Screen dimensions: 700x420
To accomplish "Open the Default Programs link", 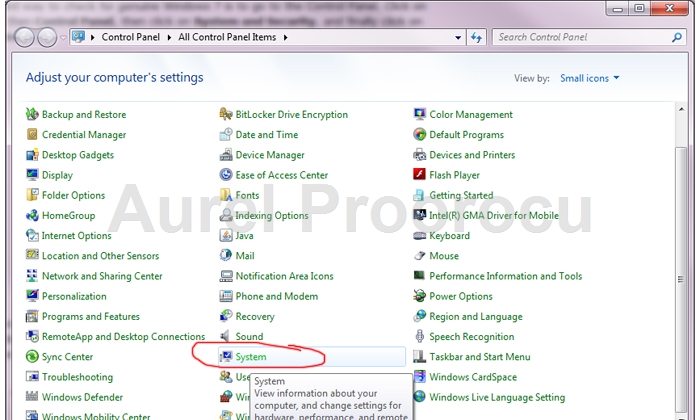I will coord(467,135).
